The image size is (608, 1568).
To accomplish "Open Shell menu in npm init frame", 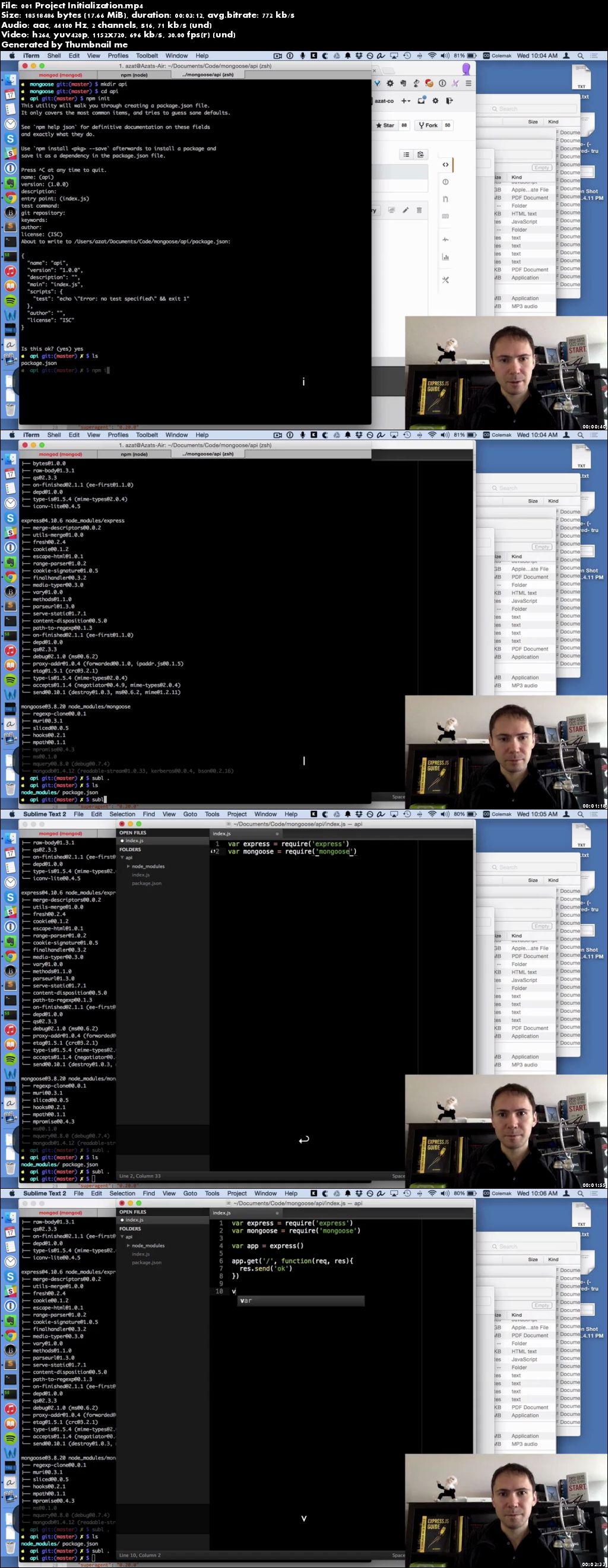I will (x=54, y=55).
